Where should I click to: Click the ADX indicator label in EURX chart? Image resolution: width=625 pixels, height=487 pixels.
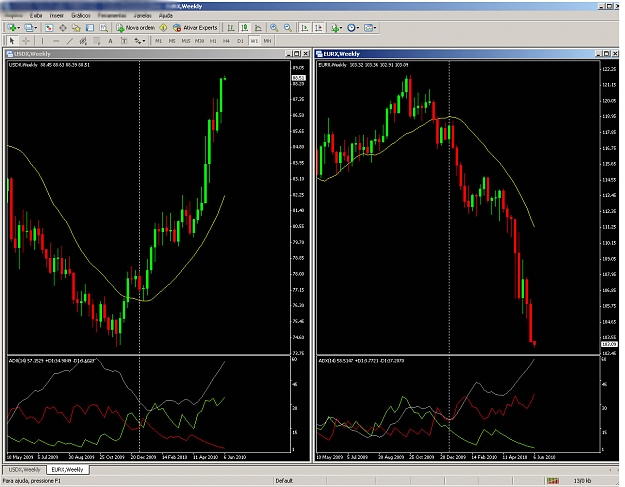click(x=362, y=361)
